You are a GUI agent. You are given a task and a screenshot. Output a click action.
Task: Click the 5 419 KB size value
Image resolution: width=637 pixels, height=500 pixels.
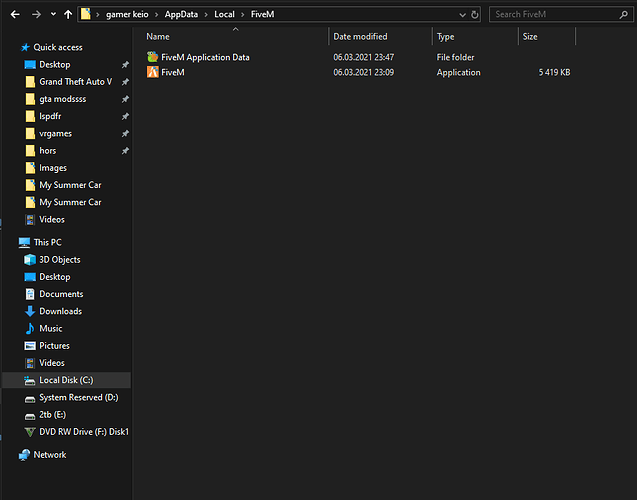click(x=555, y=72)
